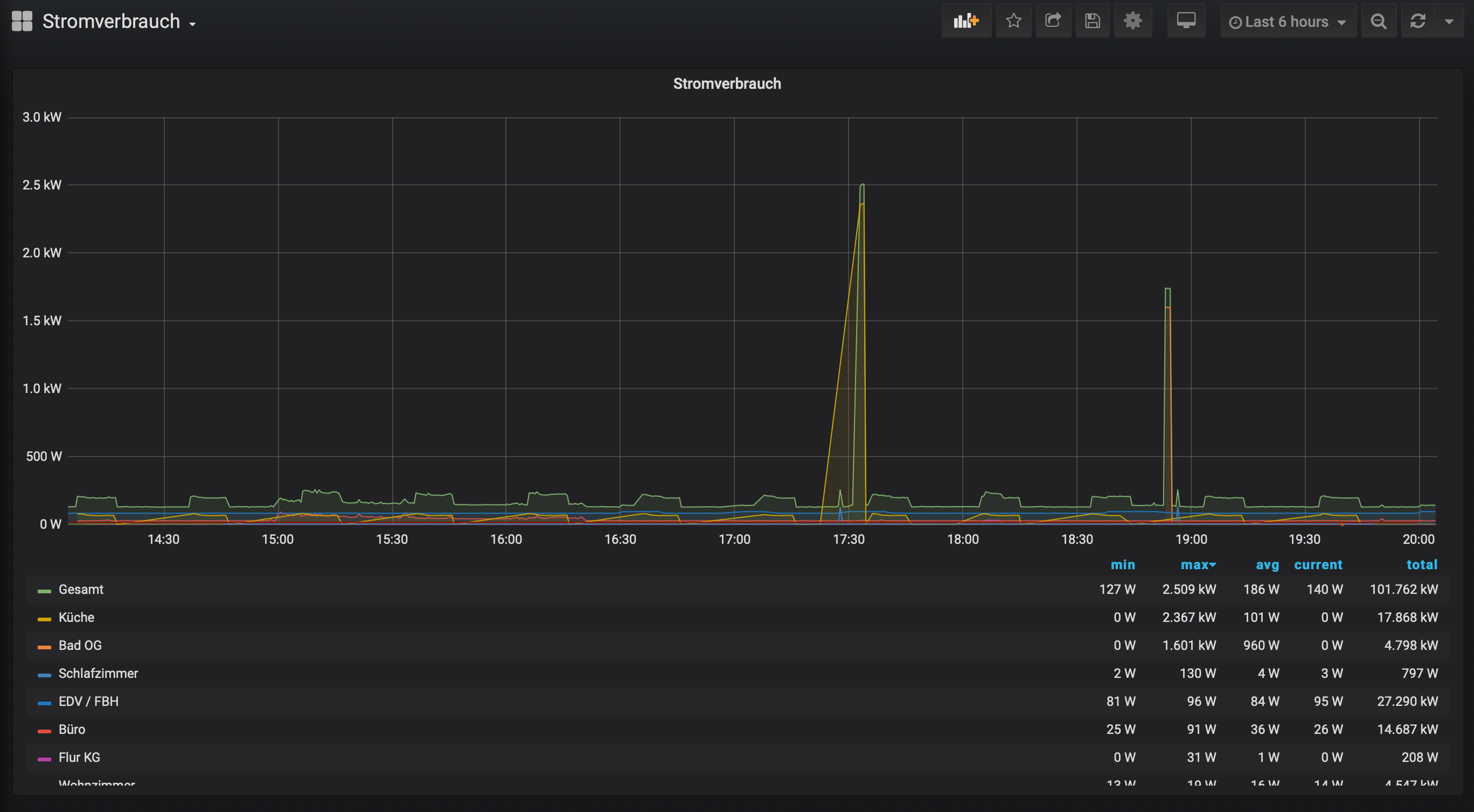Sort legend by total column
Image resolution: width=1474 pixels, height=812 pixels.
pyautogui.click(x=1421, y=565)
